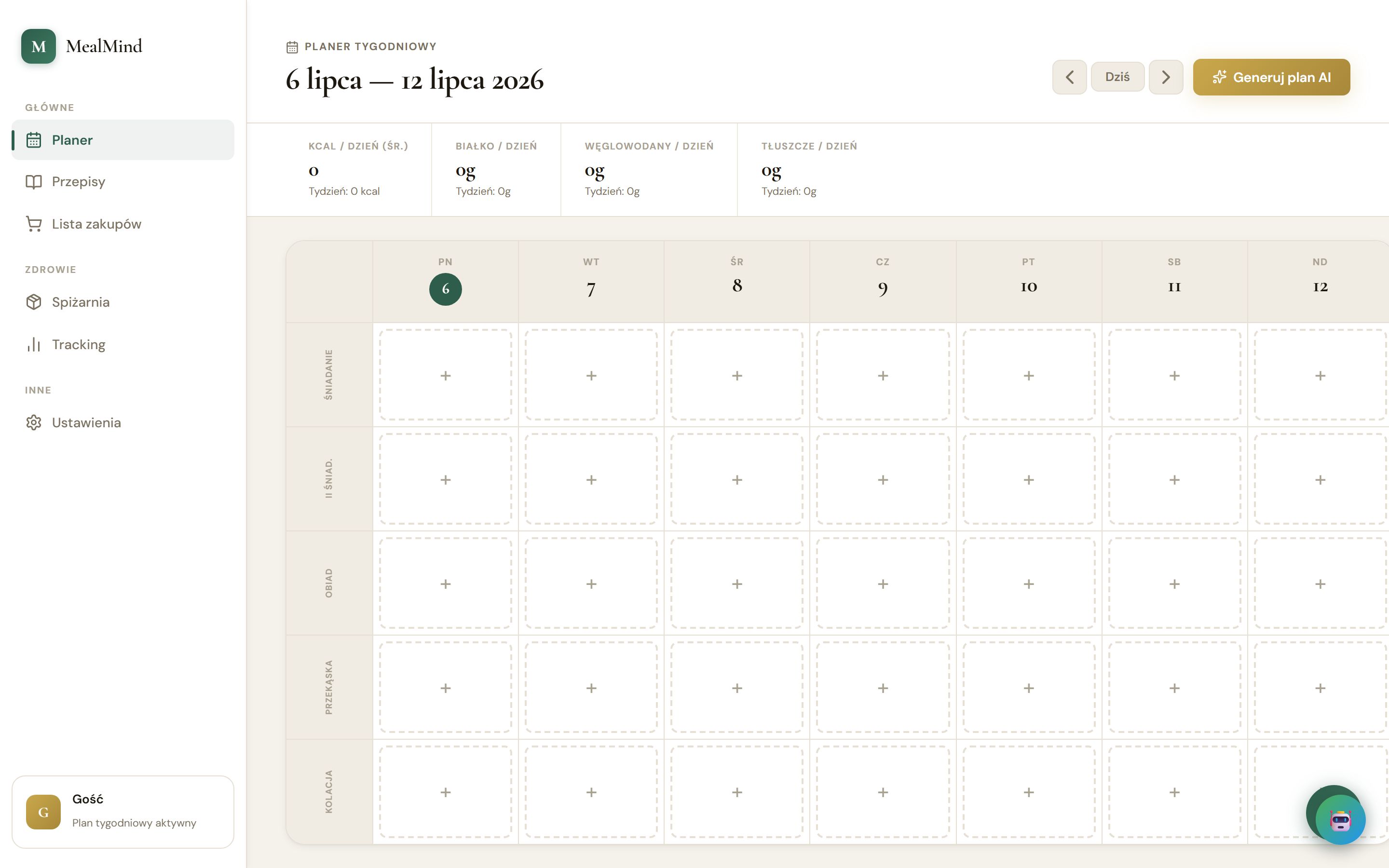Viewport: 1389px width, 868px height.
Task: Go to next week arrow
Action: point(1166,77)
